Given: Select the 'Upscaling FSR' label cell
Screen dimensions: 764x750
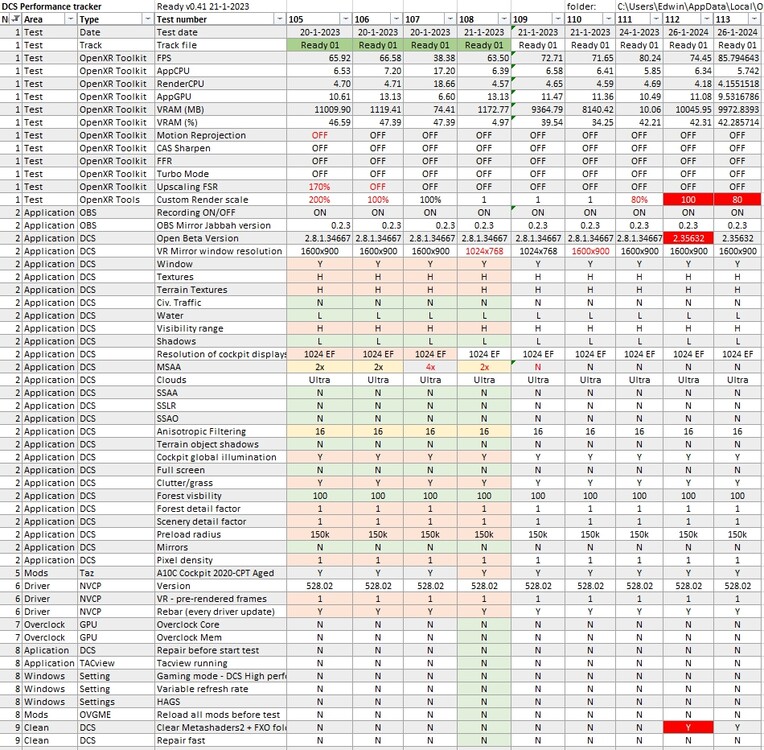Looking at the screenshot, I should tap(220, 187).
